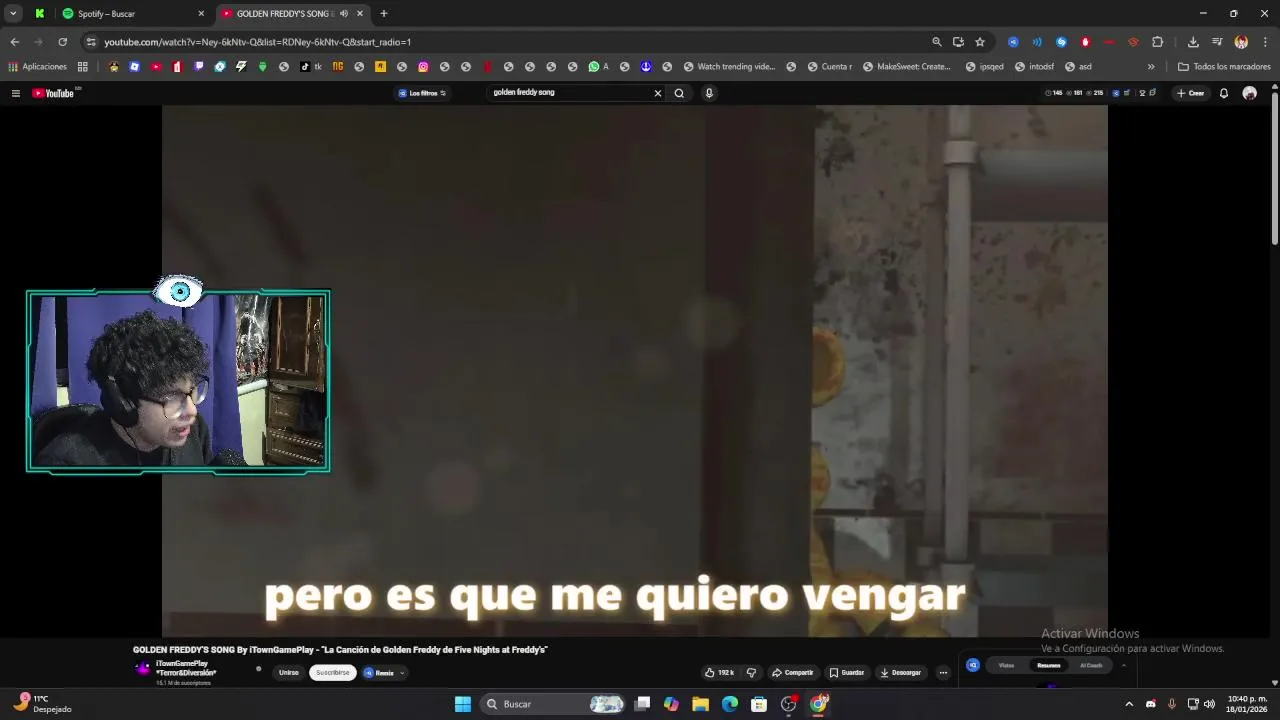Open the 'ipsqed' bookmark
1280x720 pixels.
tap(985, 67)
